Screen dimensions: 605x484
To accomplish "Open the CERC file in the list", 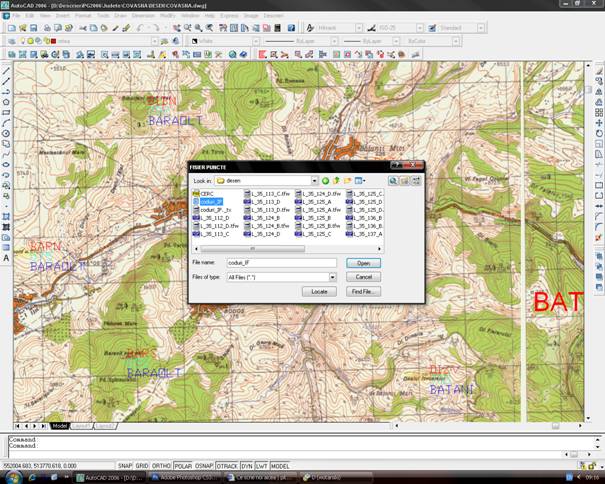I will tap(206, 193).
